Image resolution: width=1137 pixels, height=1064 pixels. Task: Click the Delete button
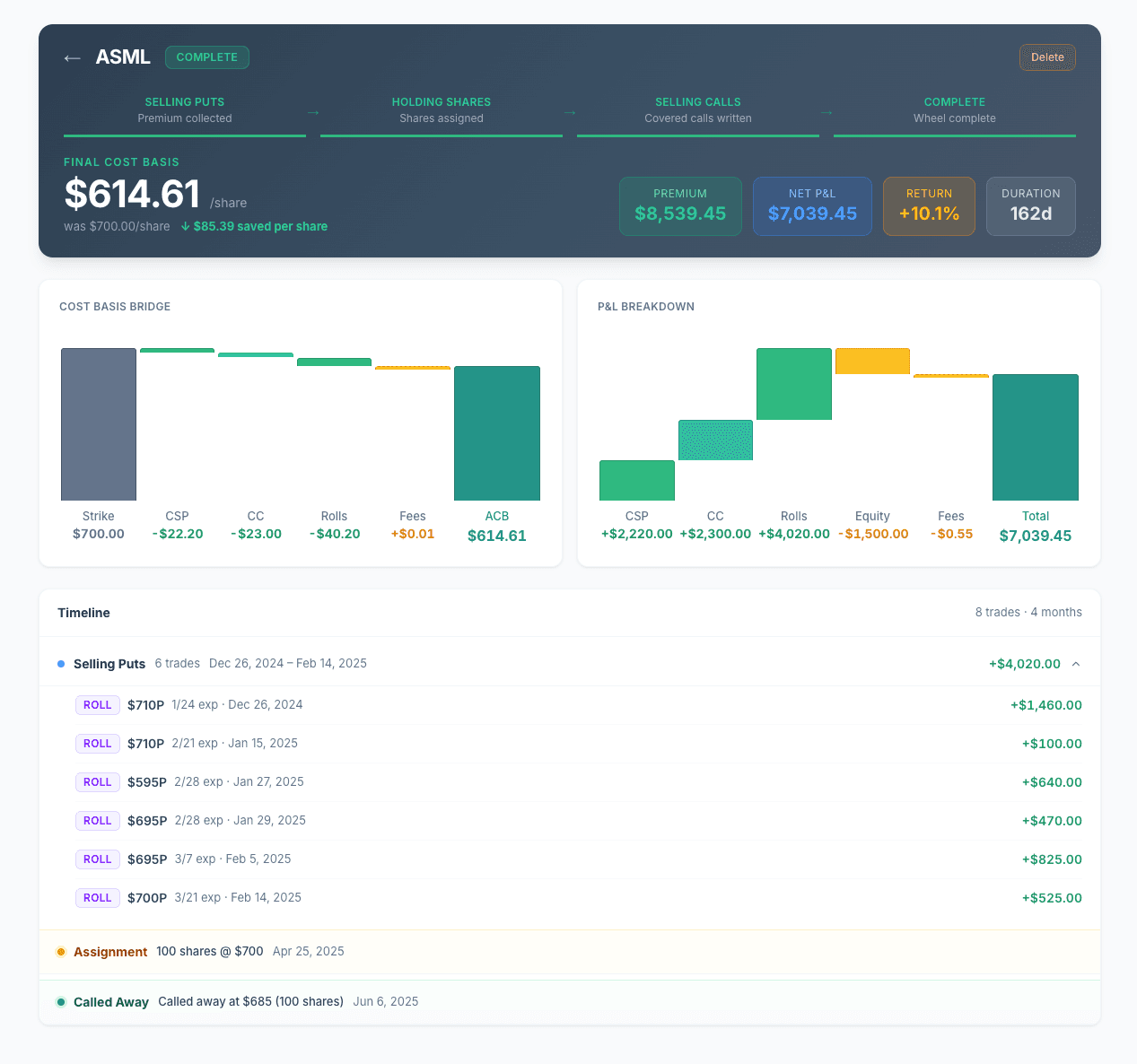1047,57
